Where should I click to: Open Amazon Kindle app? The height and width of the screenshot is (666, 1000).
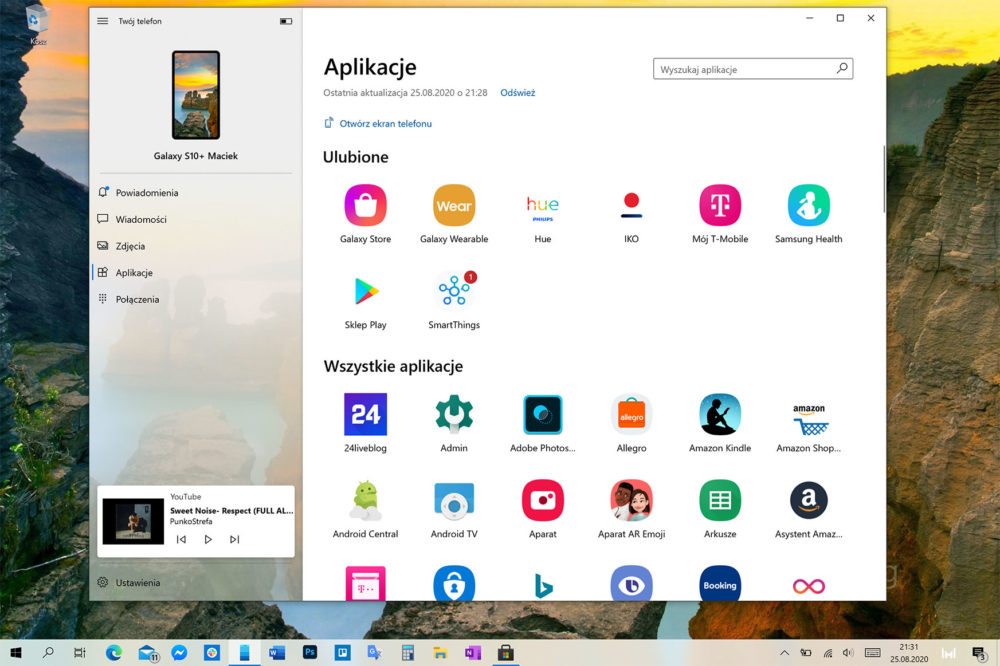[720, 415]
